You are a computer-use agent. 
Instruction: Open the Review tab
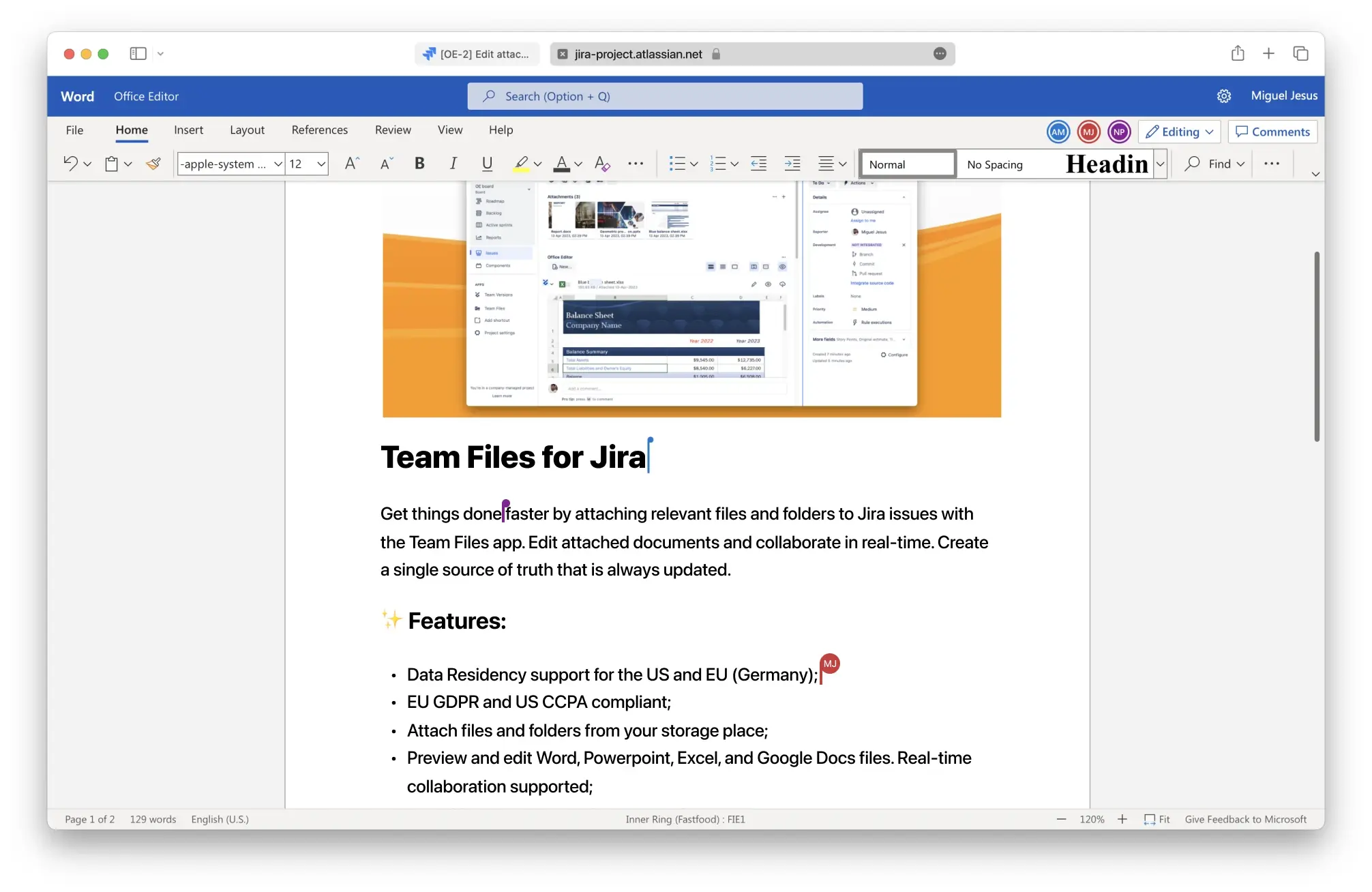tap(393, 130)
